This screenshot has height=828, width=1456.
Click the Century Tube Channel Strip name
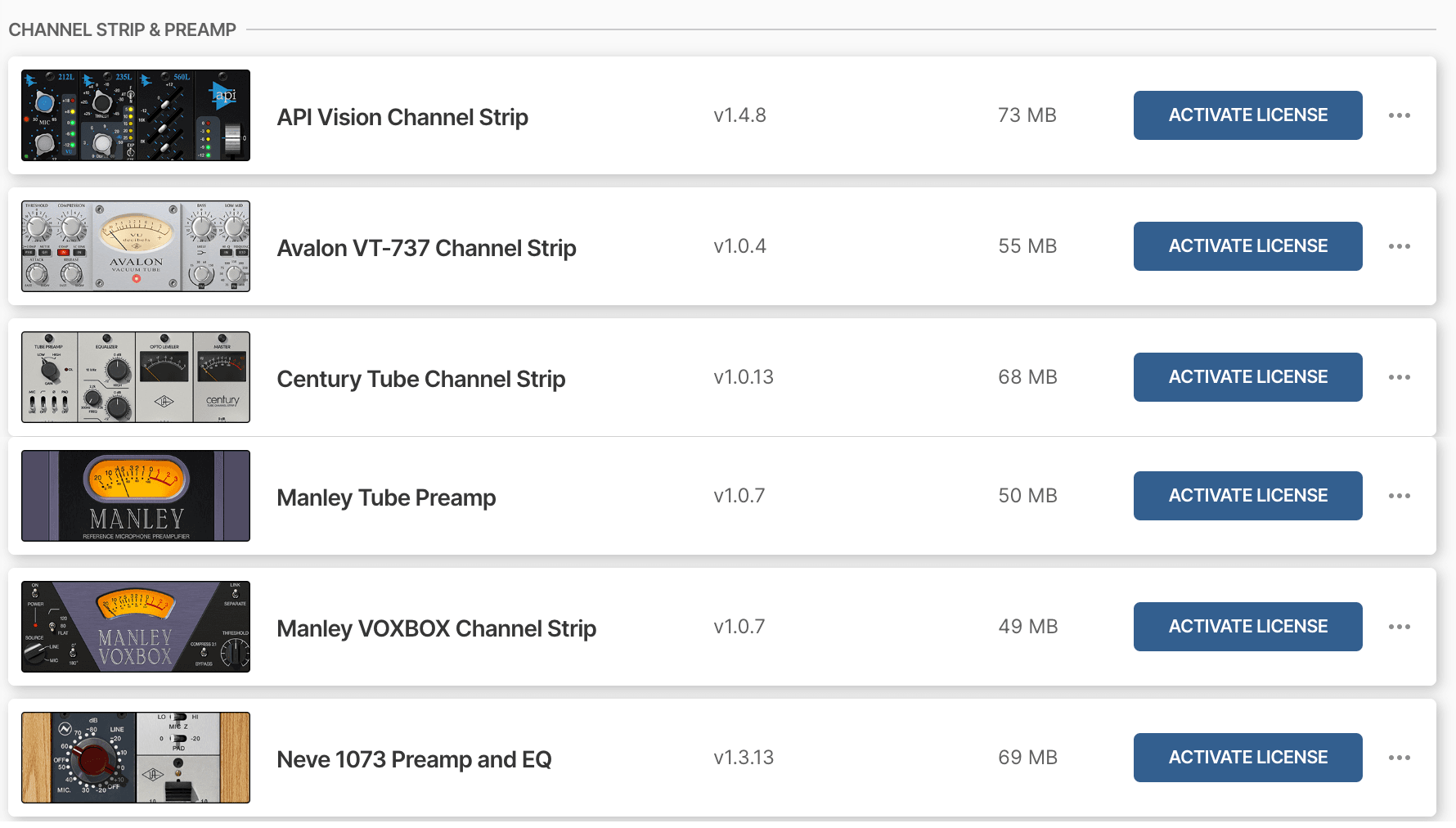pos(421,379)
